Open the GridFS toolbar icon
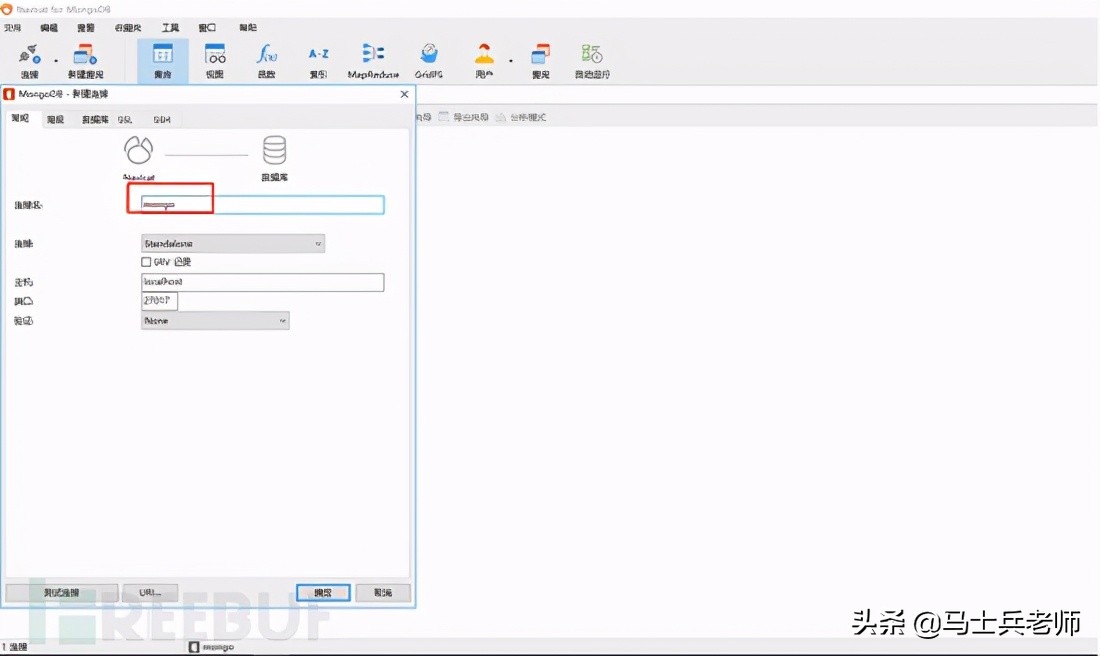The image size is (1100, 656). [x=429, y=61]
